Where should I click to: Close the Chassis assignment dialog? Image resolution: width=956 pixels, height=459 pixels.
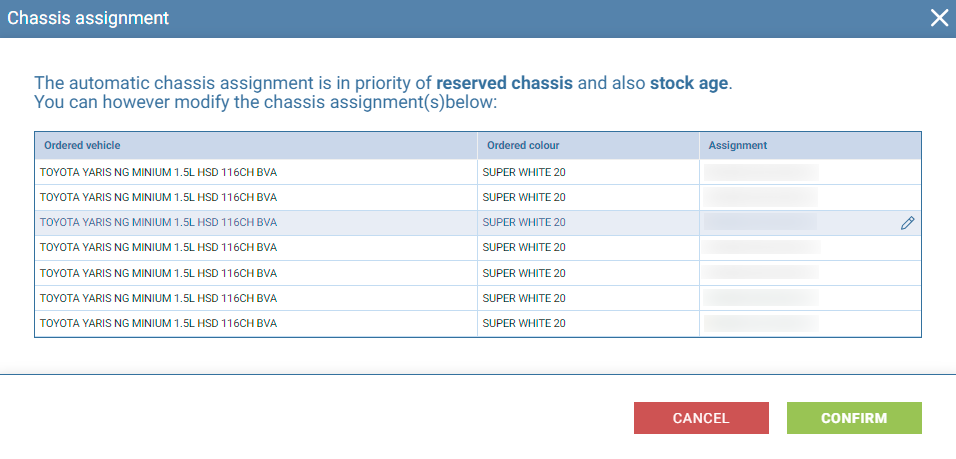coord(939,18)
